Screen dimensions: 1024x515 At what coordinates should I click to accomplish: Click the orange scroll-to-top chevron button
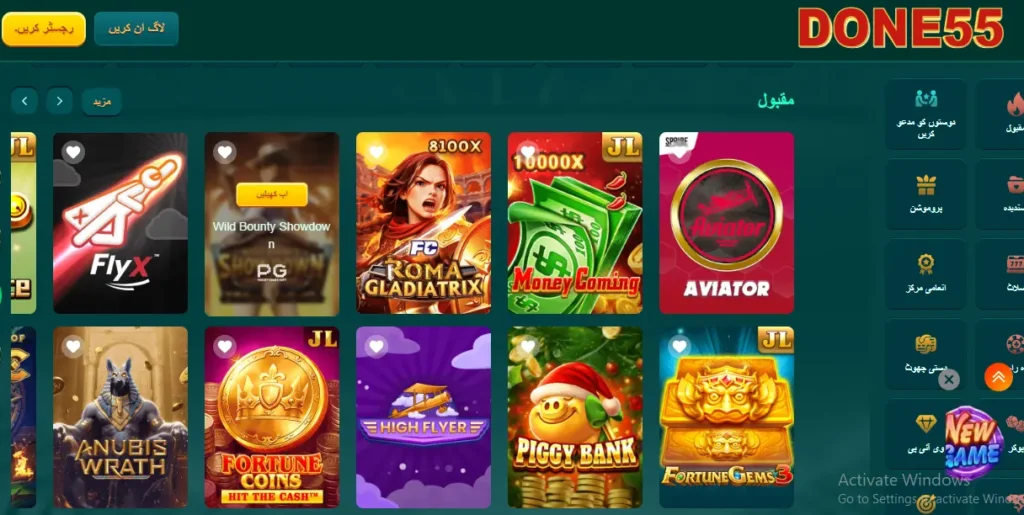coord(998,377)
